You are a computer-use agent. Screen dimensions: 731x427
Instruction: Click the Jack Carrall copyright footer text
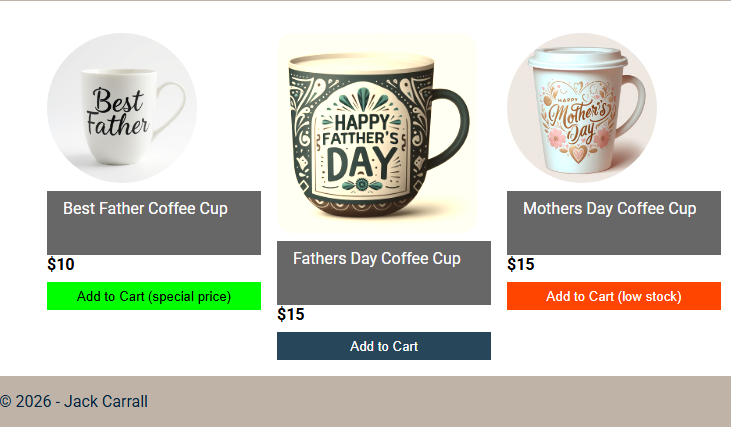tap(74, 402)
